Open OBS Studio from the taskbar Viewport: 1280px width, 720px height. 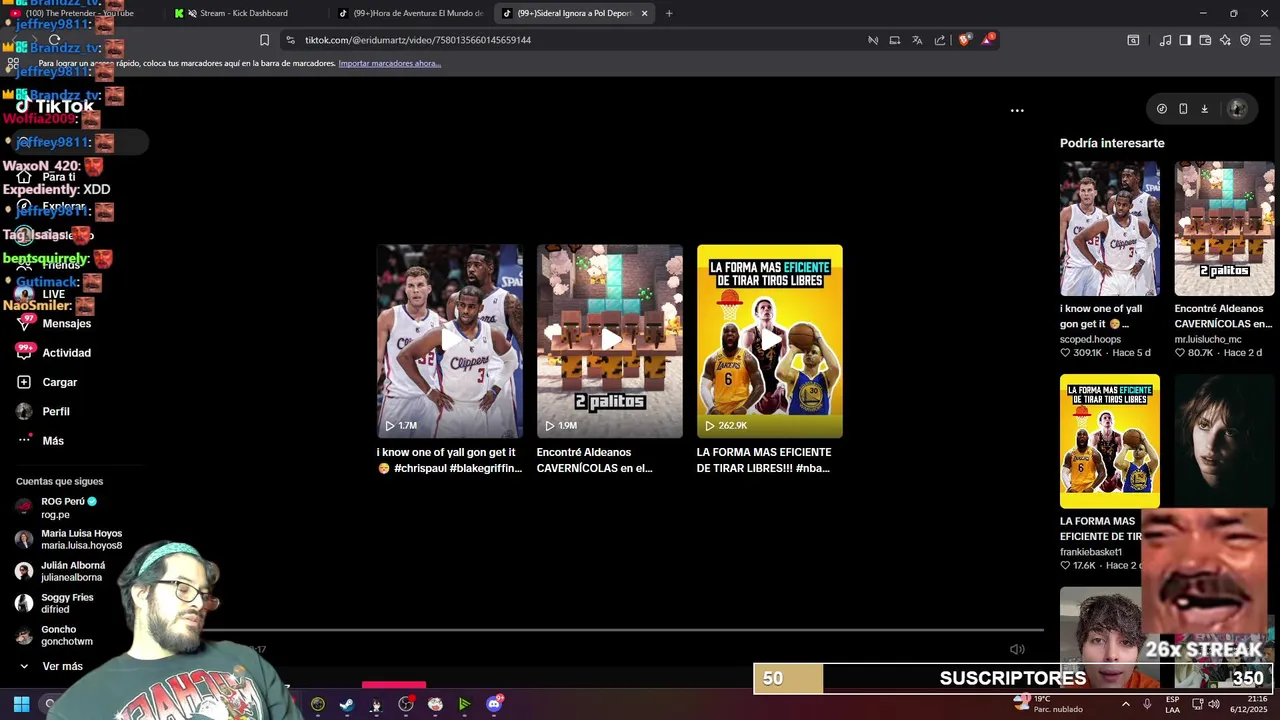click(x=405, y=704)
